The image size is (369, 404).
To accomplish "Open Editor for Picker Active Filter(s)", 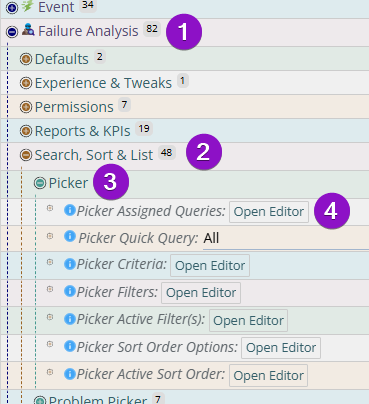I will pos(248,321).
